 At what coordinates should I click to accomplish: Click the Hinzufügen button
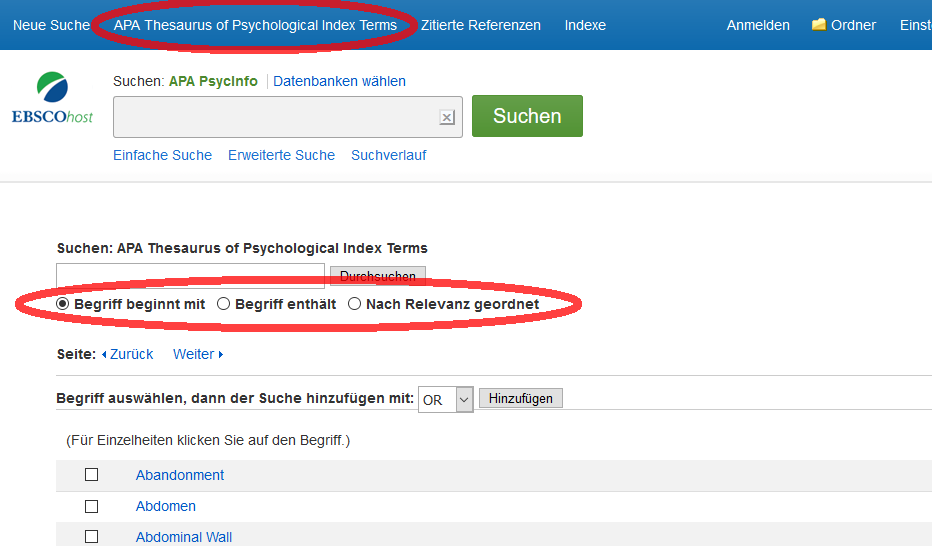click(x=521, y=398)
